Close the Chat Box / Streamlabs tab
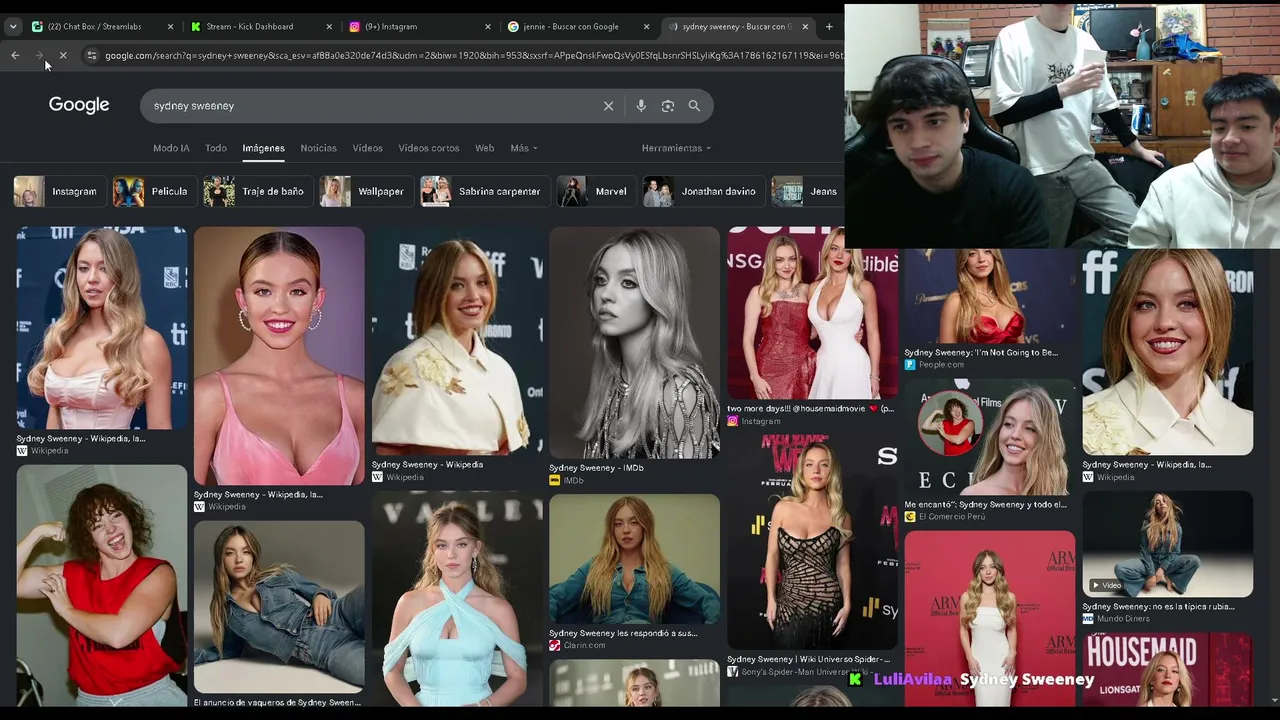Screen dimensions: 1280x720 point(170,27)
